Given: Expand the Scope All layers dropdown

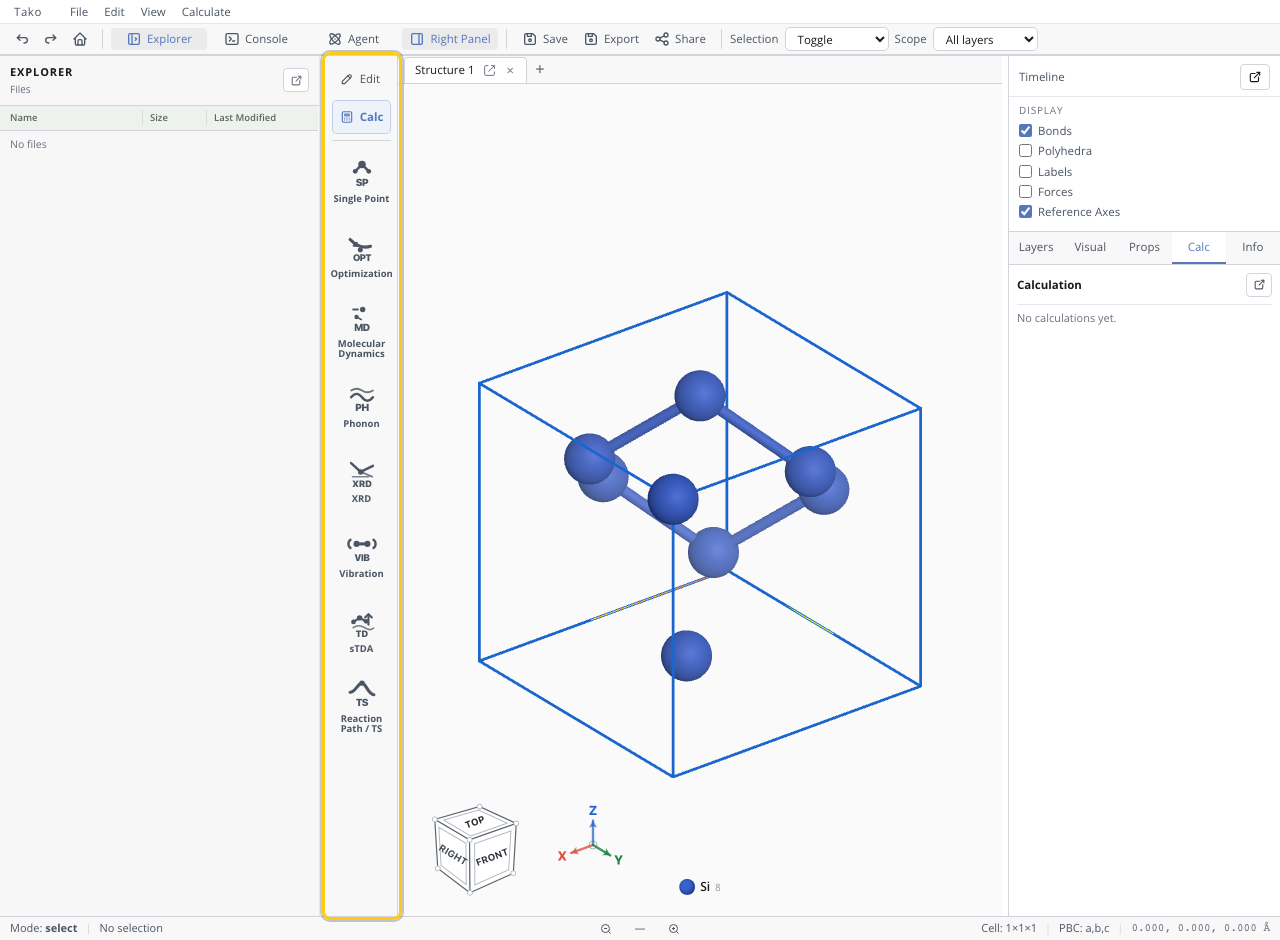Looking at the screenshot, I should click(985, 39).
